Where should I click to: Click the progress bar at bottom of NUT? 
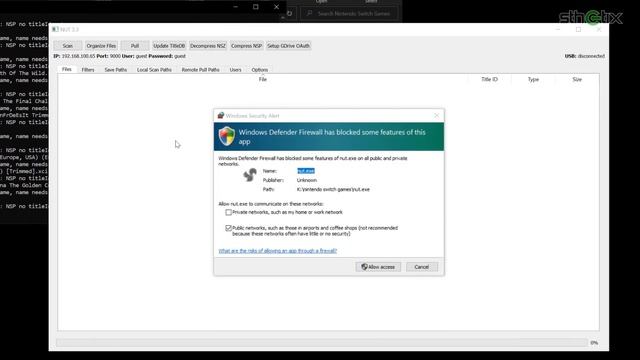click(x=322, y=342)
